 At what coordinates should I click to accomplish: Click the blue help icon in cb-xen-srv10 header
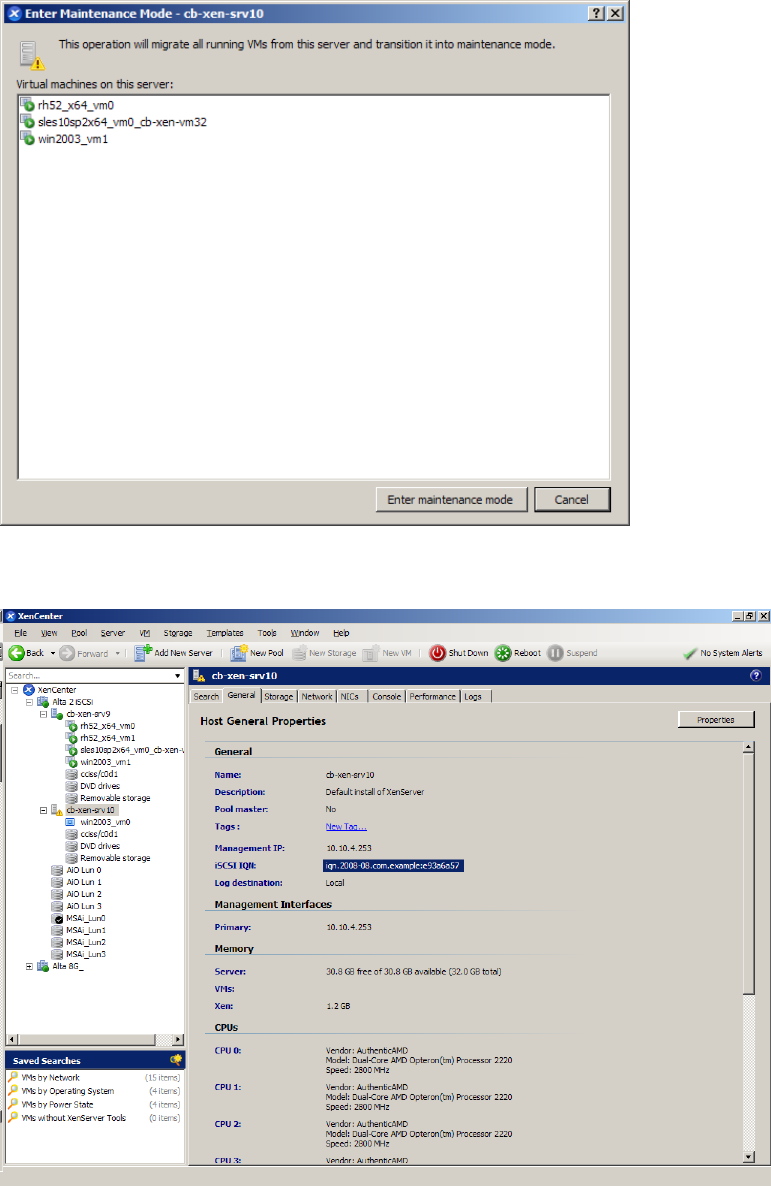pos(755,675)
